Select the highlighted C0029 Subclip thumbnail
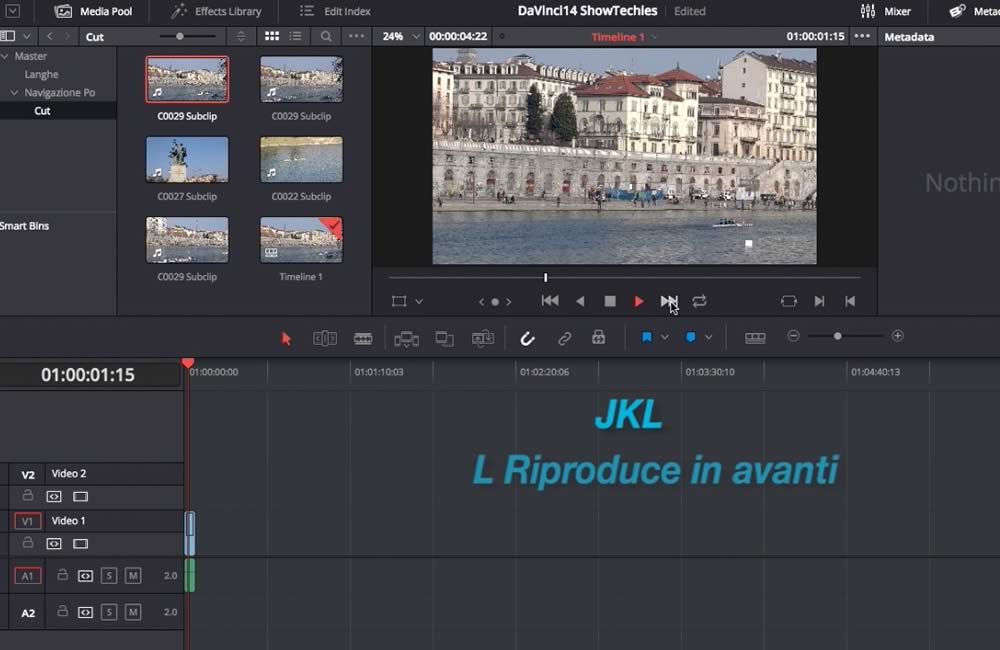This screenshot has height=650, width=1000. point(187,79)
